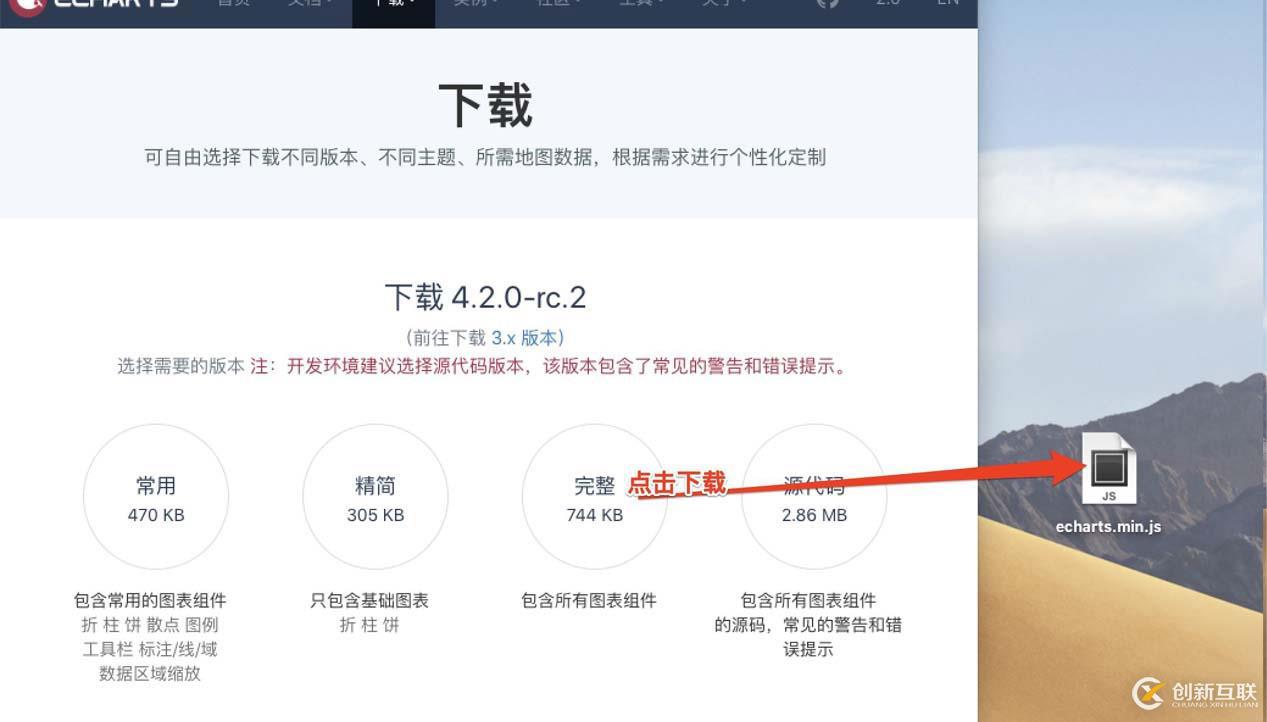Click the 只包含基础图表 description
Image resolution: width=1267 pixels, height=722 pixels.
coord(369,601)
